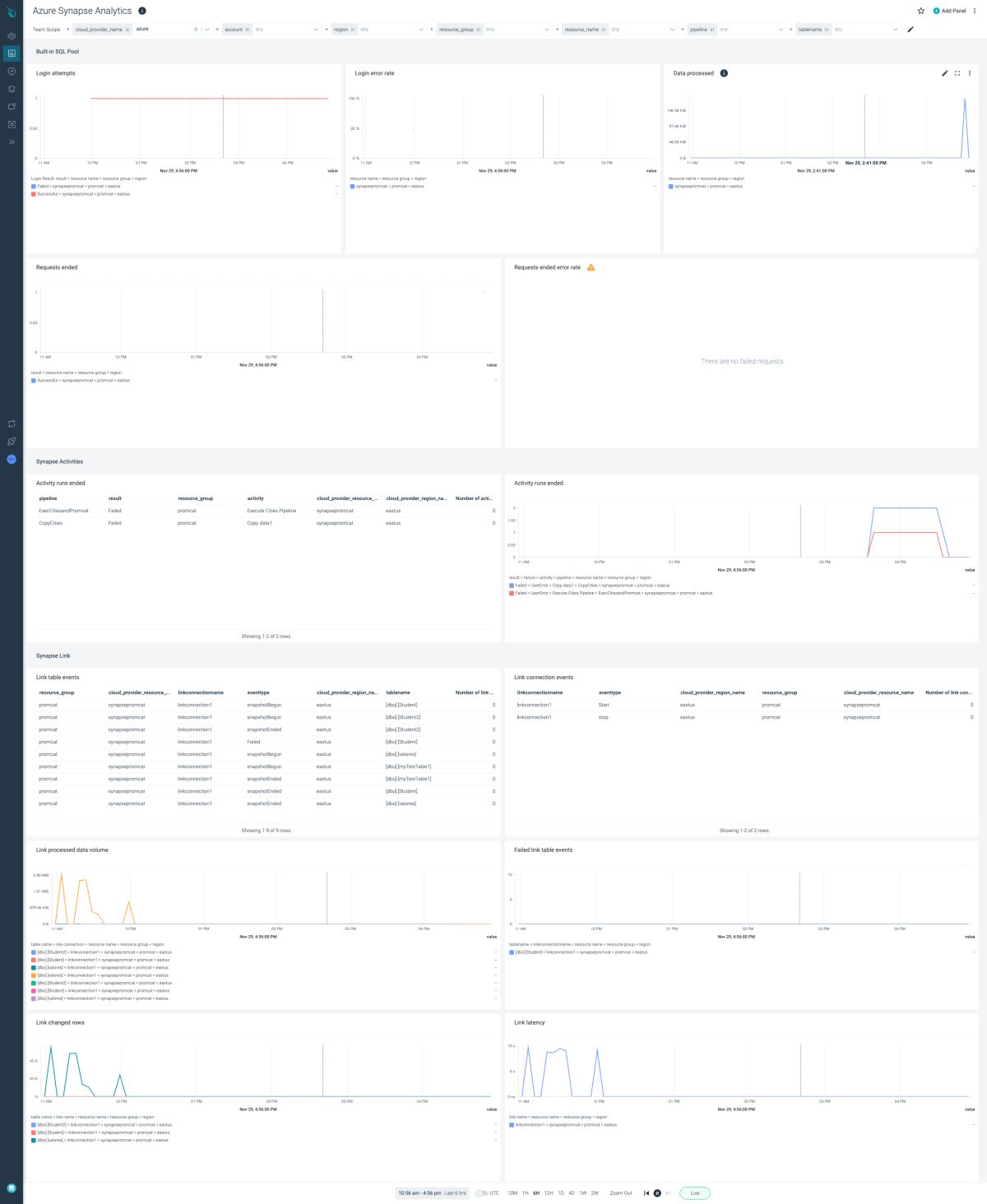
Task: Click linkconnection1 Start event row
Action: [744, 705]
